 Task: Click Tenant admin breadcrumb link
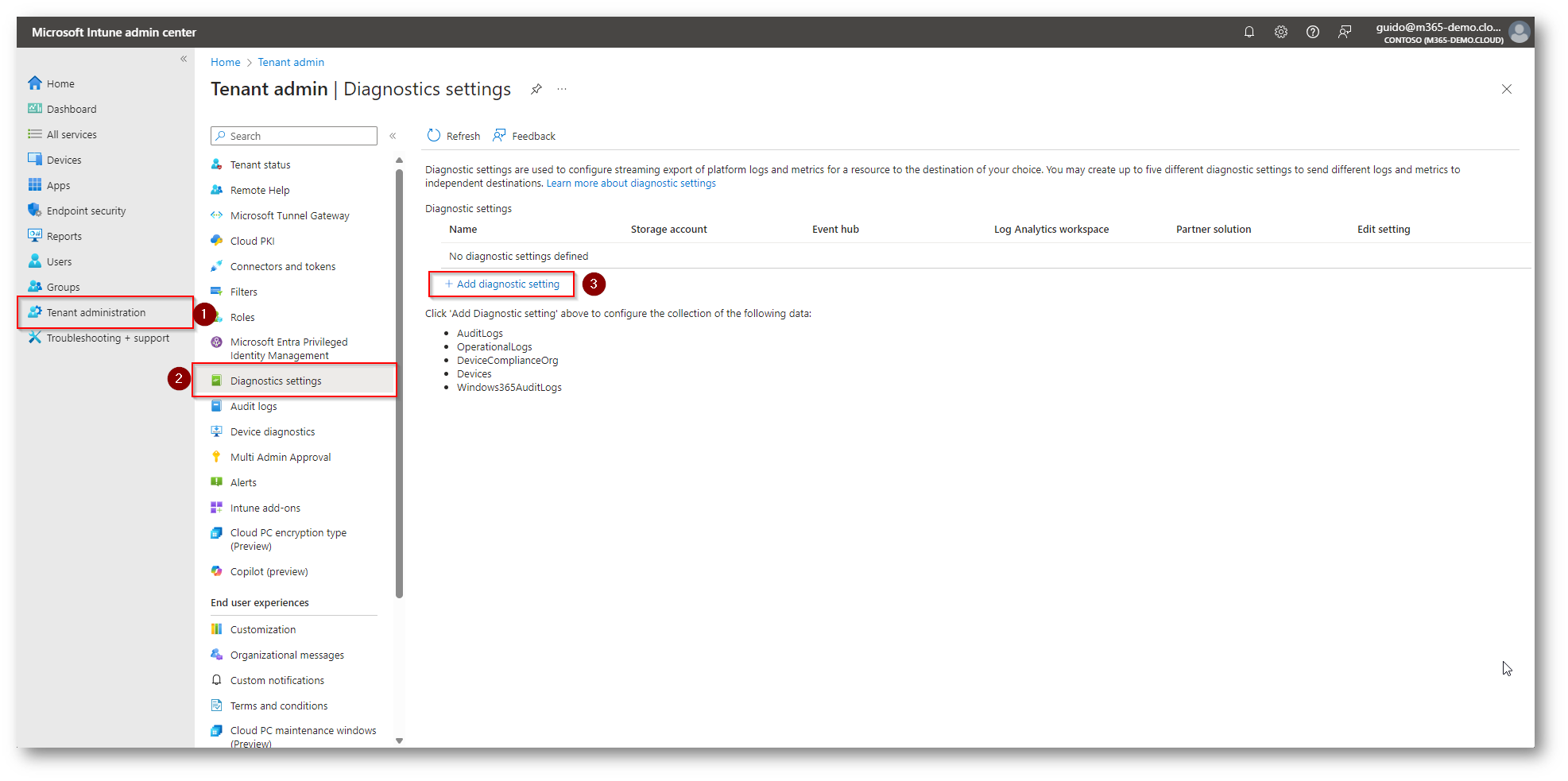[291, 62]
